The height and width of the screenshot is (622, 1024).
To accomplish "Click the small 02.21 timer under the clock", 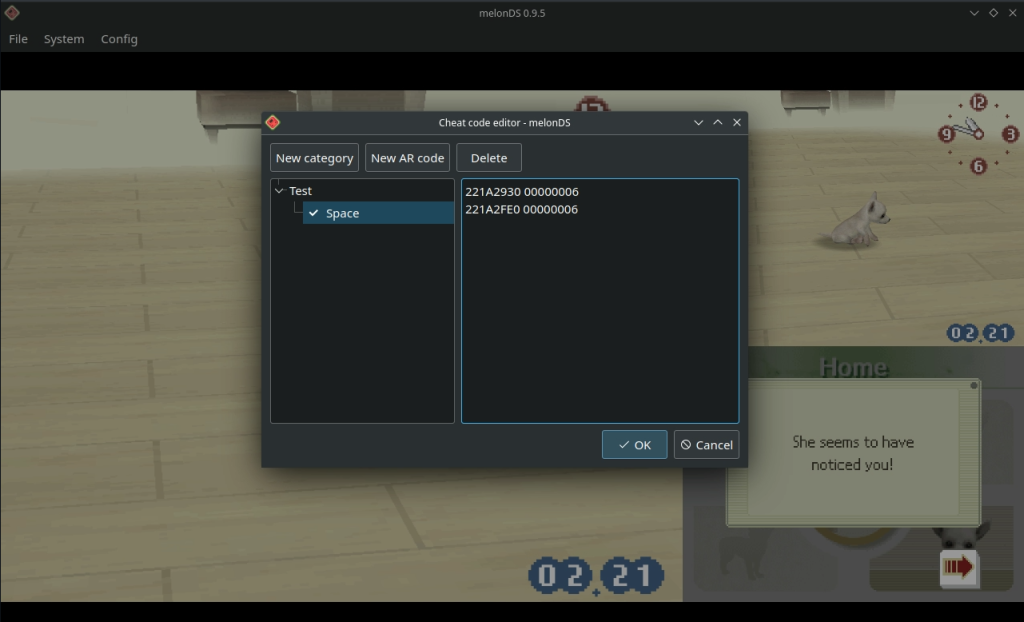I will point(980,333).
